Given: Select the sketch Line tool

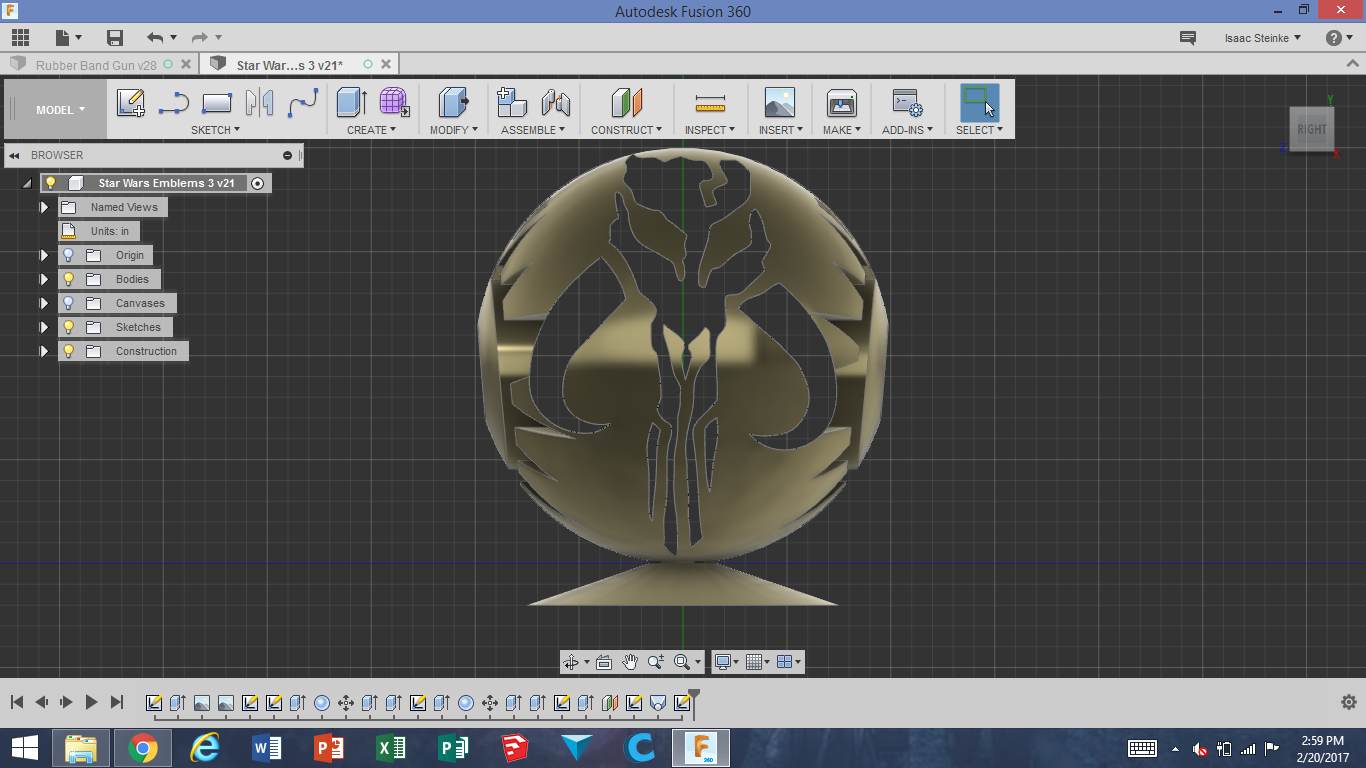Looking at the screenshot, I should point(174,102).
